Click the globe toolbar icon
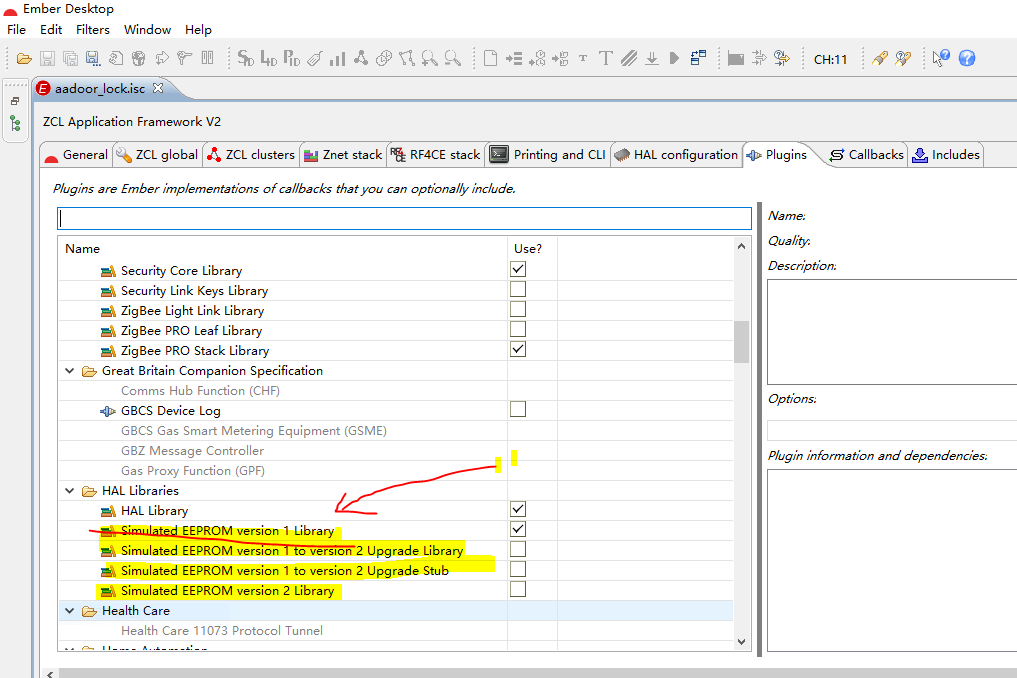The width and height of the screenshot is (1017, 678). point(138,59)
